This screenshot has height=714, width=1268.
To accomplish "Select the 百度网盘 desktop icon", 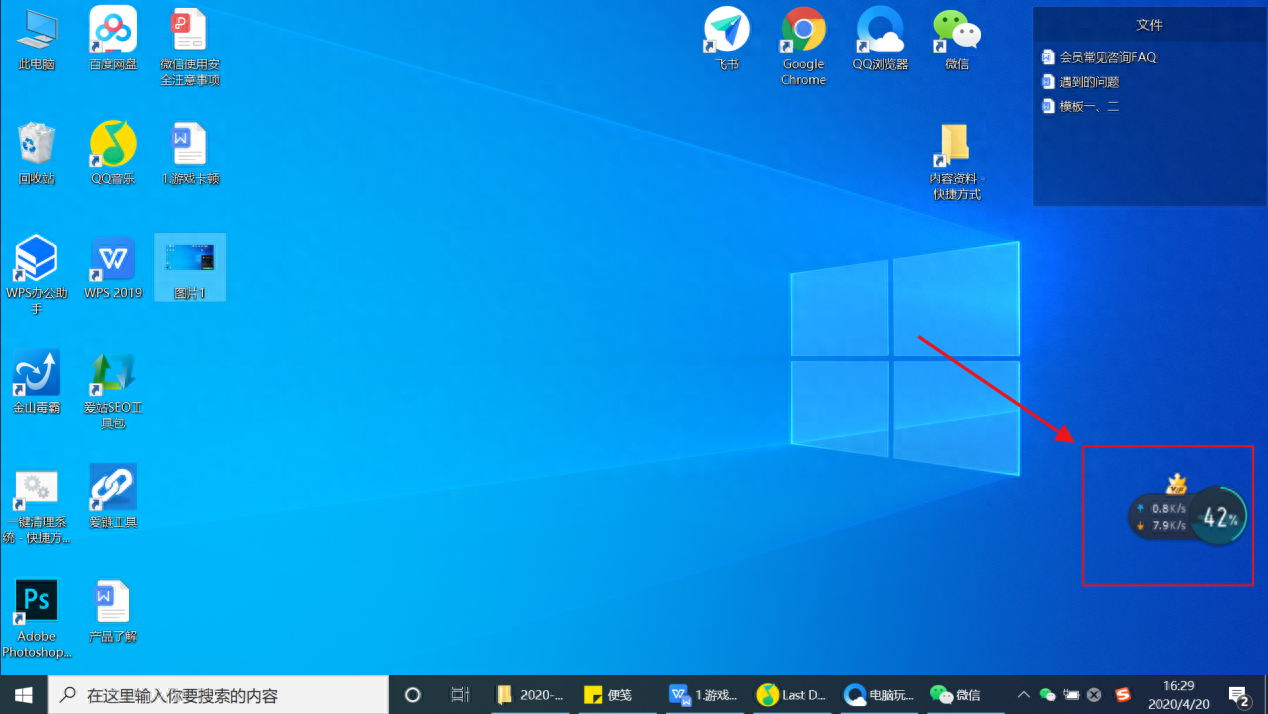I will 113,32.
